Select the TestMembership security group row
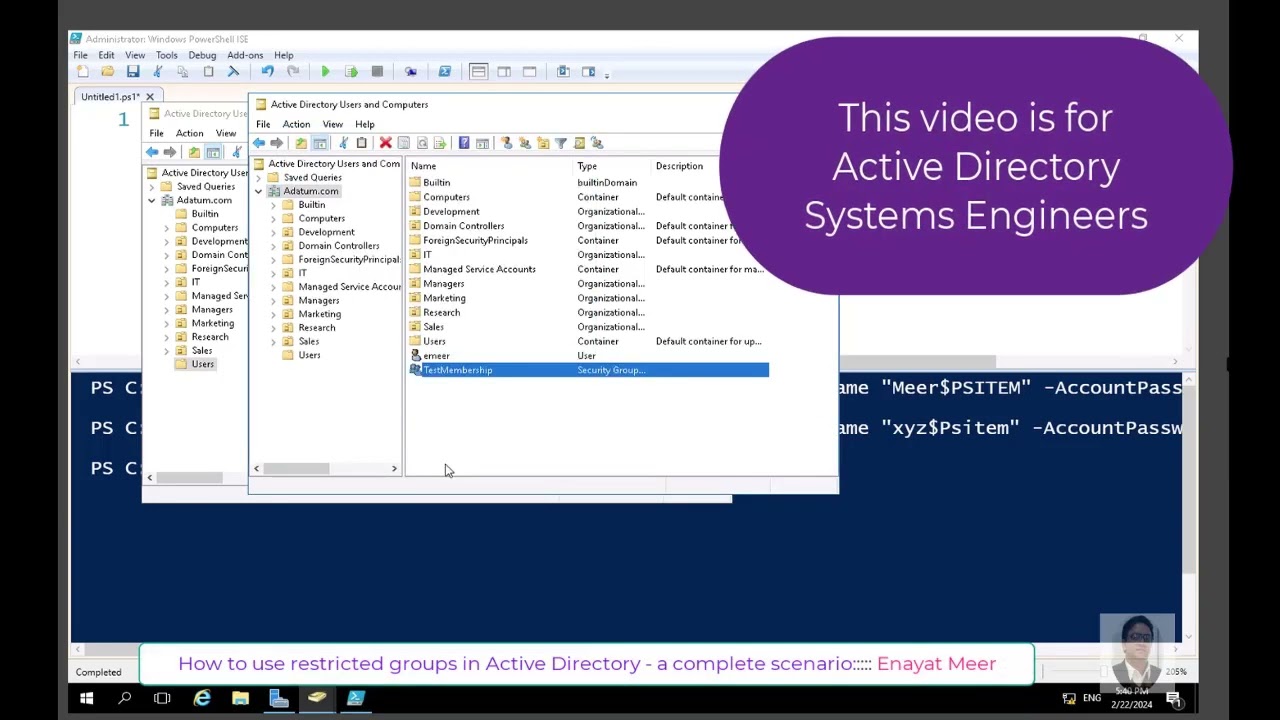This screenshot has height=720, width=1280. (x=589, y=370)
